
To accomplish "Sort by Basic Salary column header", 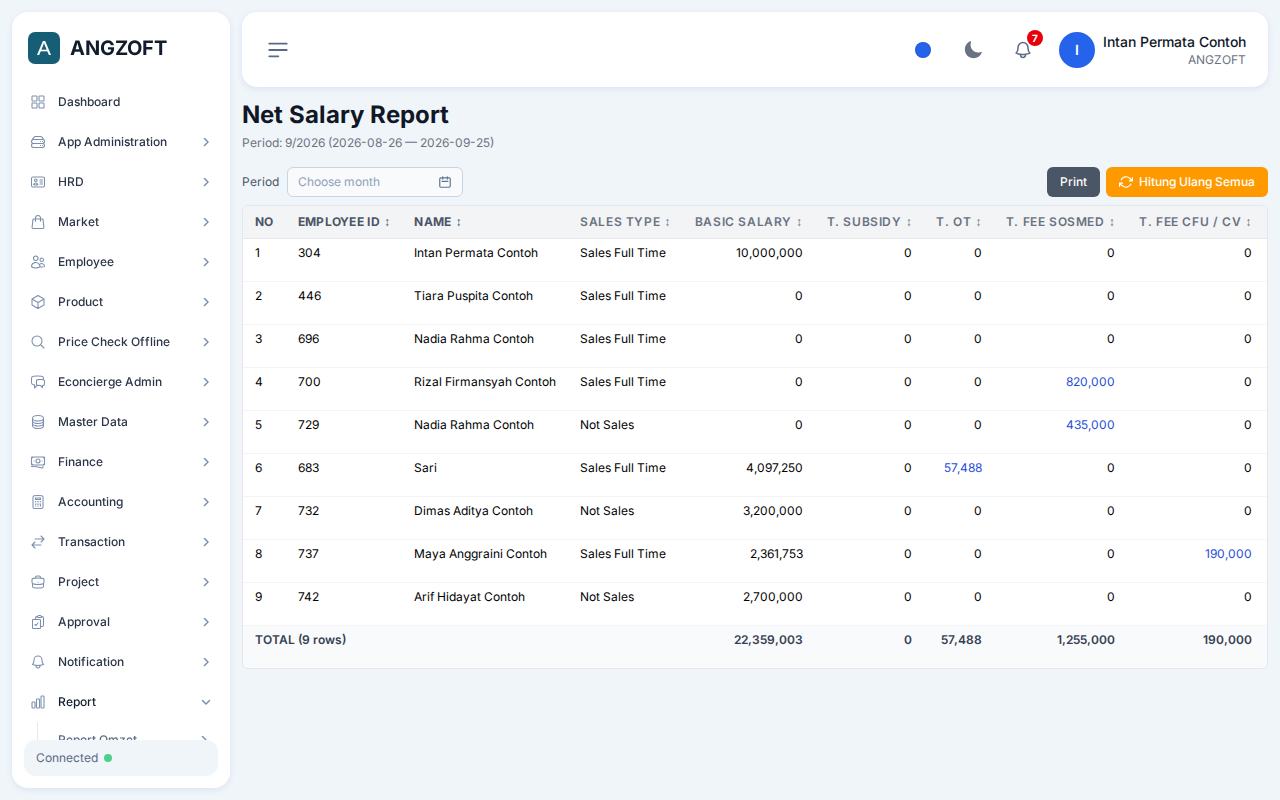I will [749, 222].
